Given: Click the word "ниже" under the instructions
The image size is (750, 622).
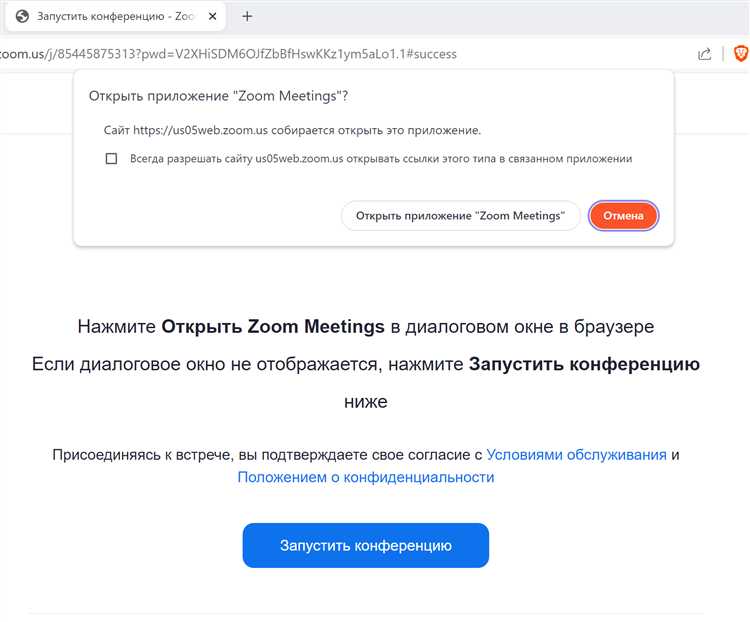Looking at the screenshot, I should click(x=365, y=402).
